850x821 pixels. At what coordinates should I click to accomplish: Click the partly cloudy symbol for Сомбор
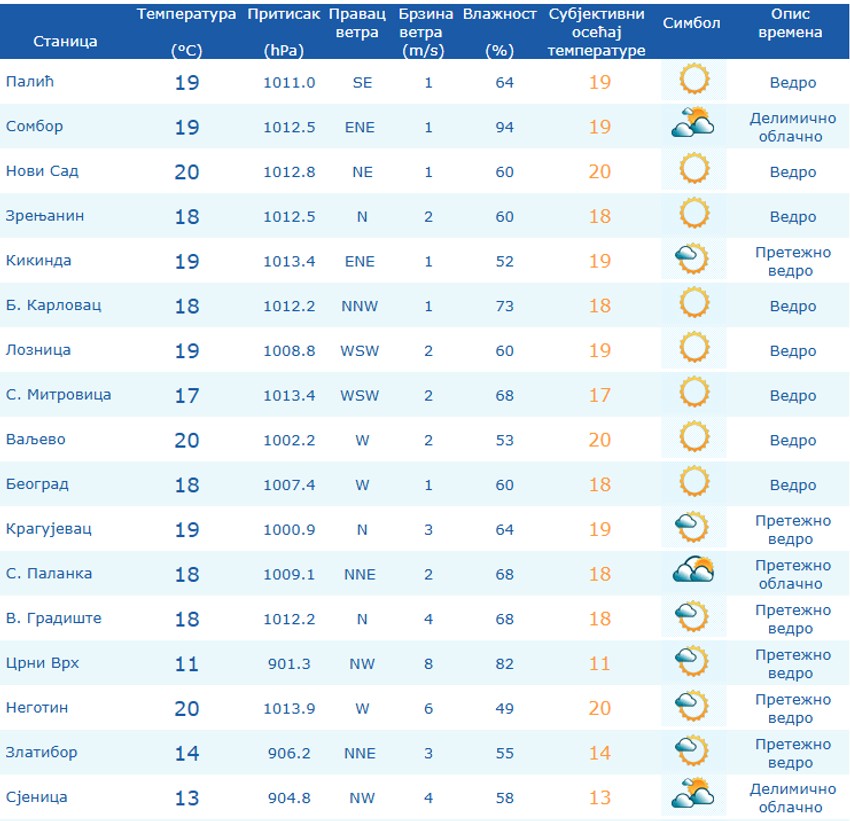[693, 122]
